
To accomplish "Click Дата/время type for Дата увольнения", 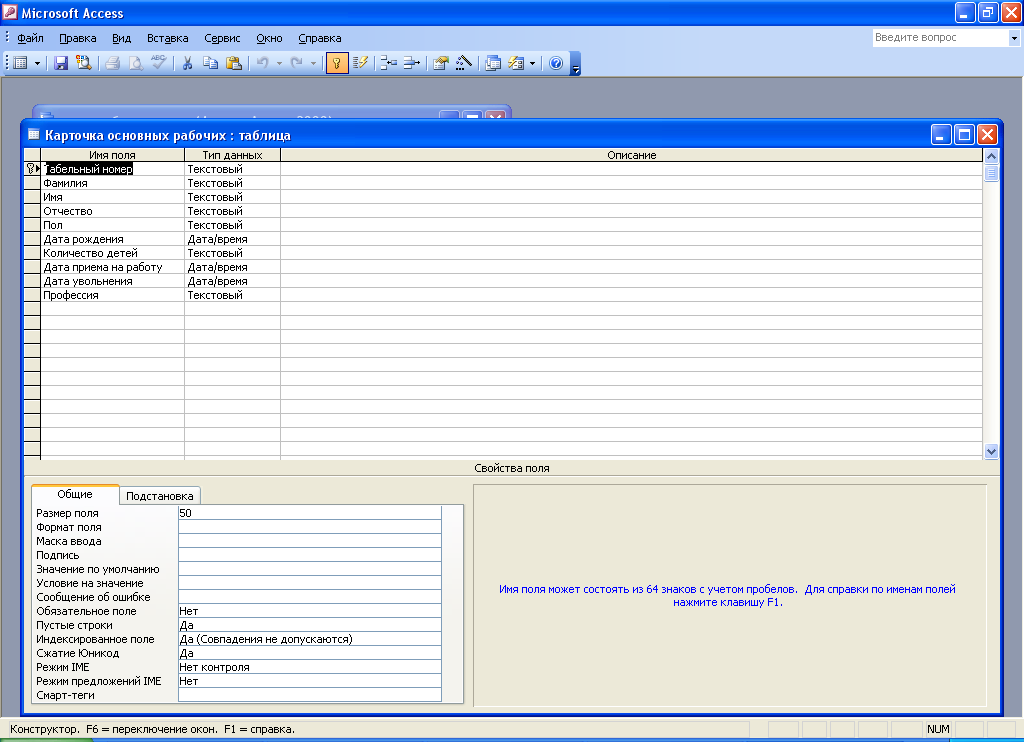I will (232, 282).
